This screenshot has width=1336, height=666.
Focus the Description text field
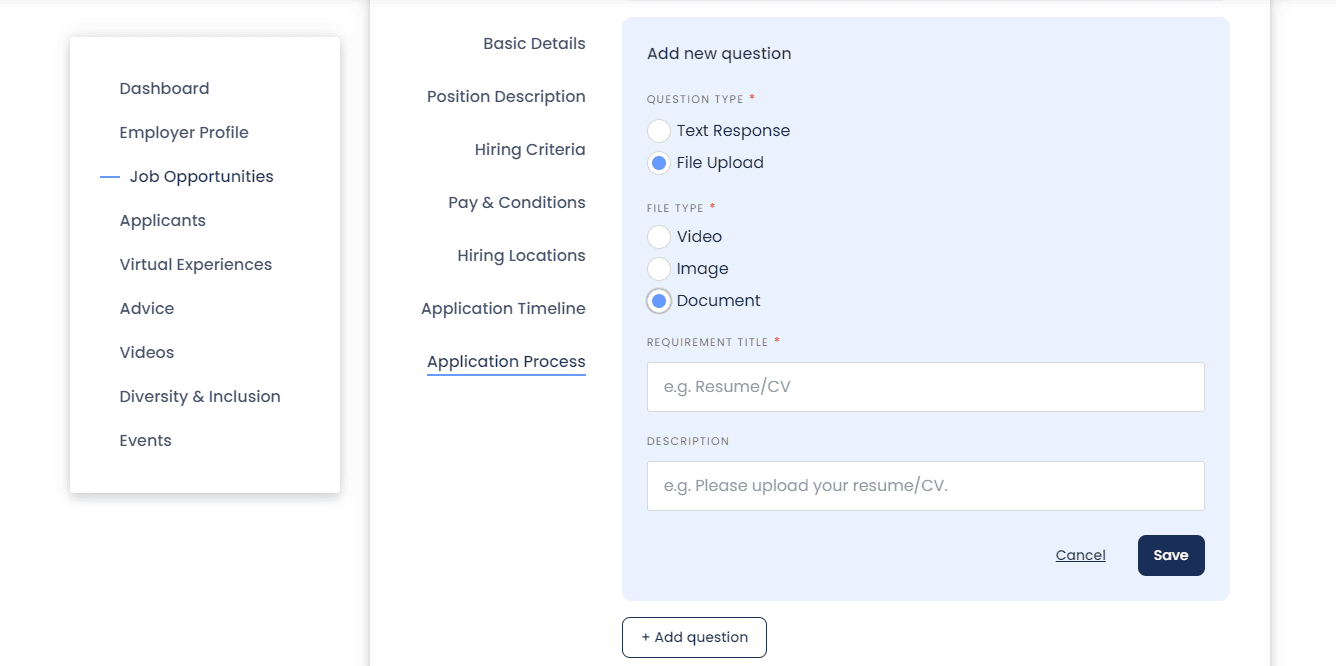[925, 486]
